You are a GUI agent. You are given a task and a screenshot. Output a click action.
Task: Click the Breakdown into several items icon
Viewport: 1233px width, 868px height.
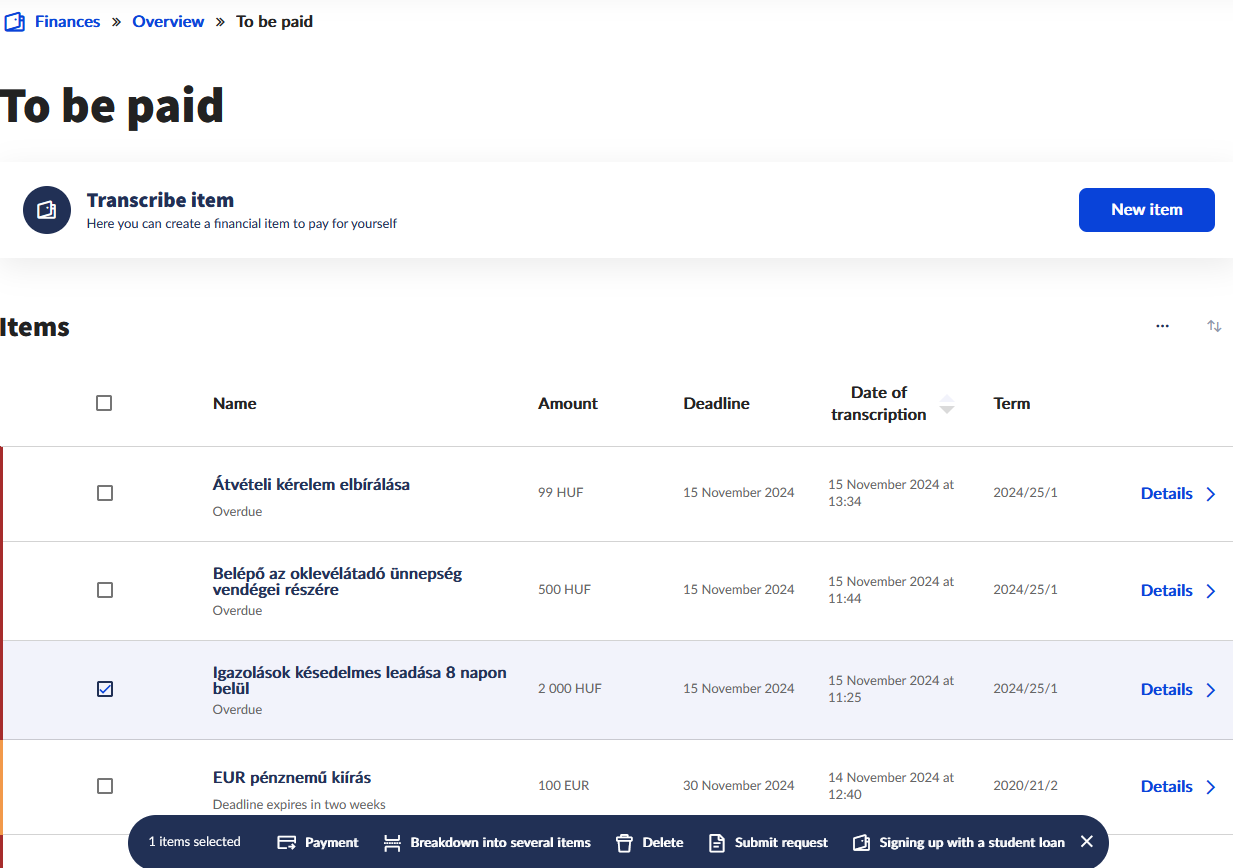point(393,843)
